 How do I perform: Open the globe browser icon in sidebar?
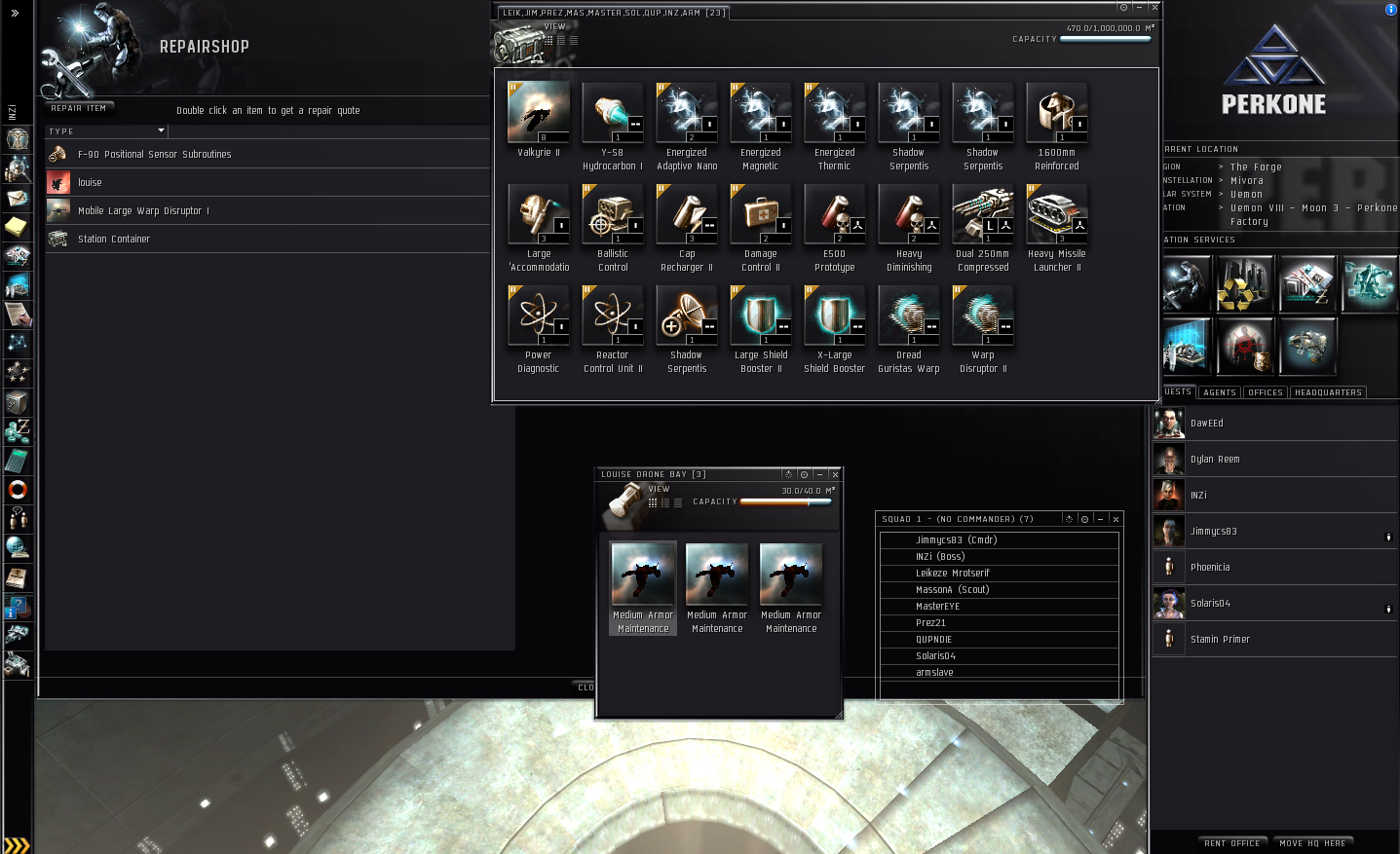[x=18, y=548]
